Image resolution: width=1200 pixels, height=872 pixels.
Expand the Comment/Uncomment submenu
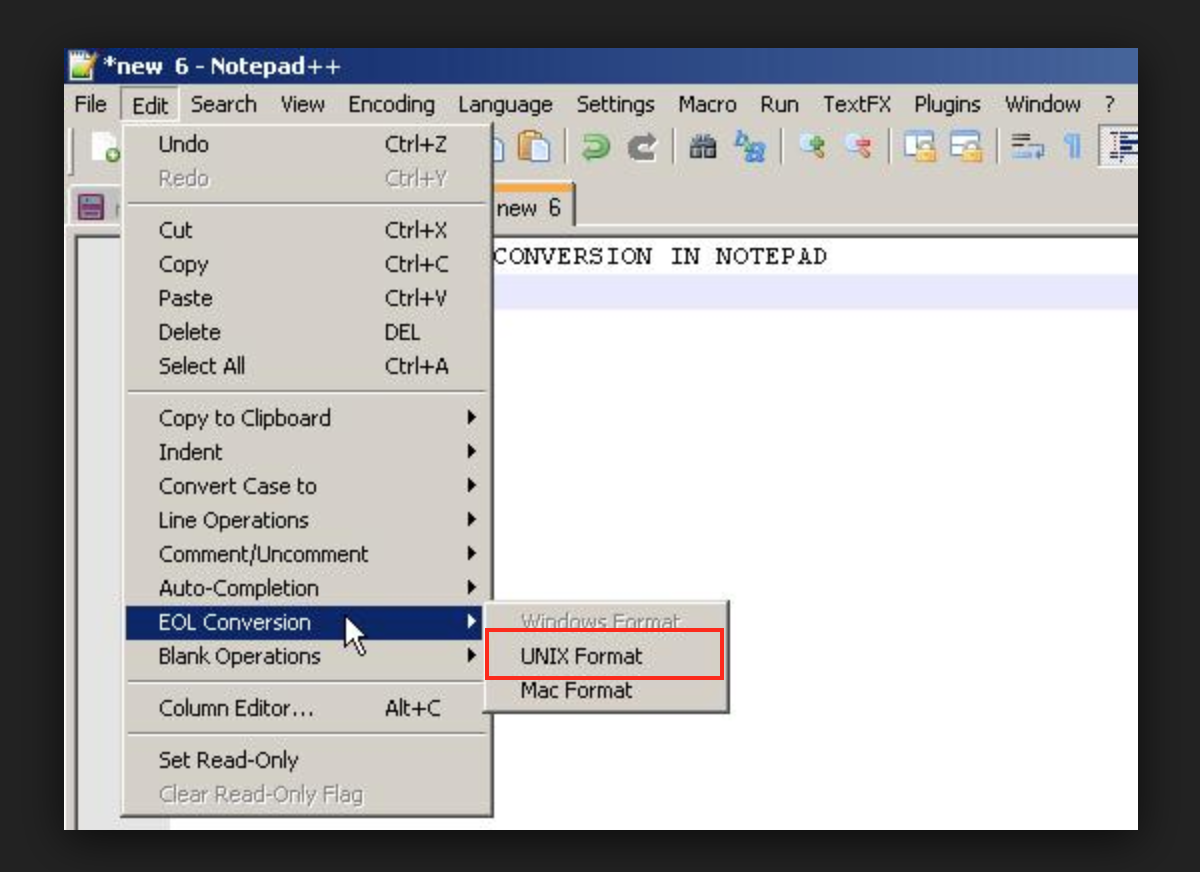click(306, 554)
